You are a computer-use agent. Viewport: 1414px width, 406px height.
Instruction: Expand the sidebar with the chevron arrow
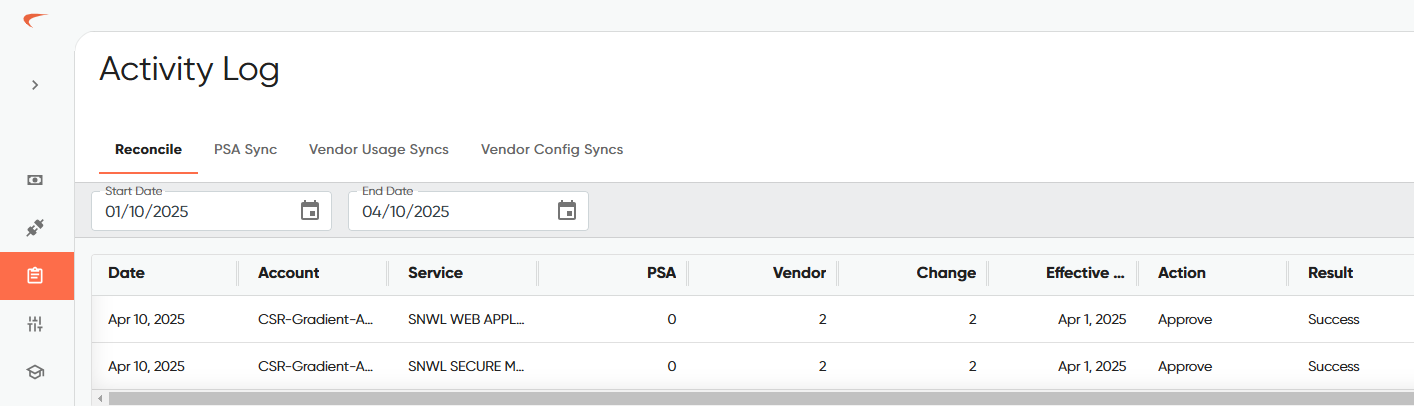pyautogui.click(x=35, y=85)
